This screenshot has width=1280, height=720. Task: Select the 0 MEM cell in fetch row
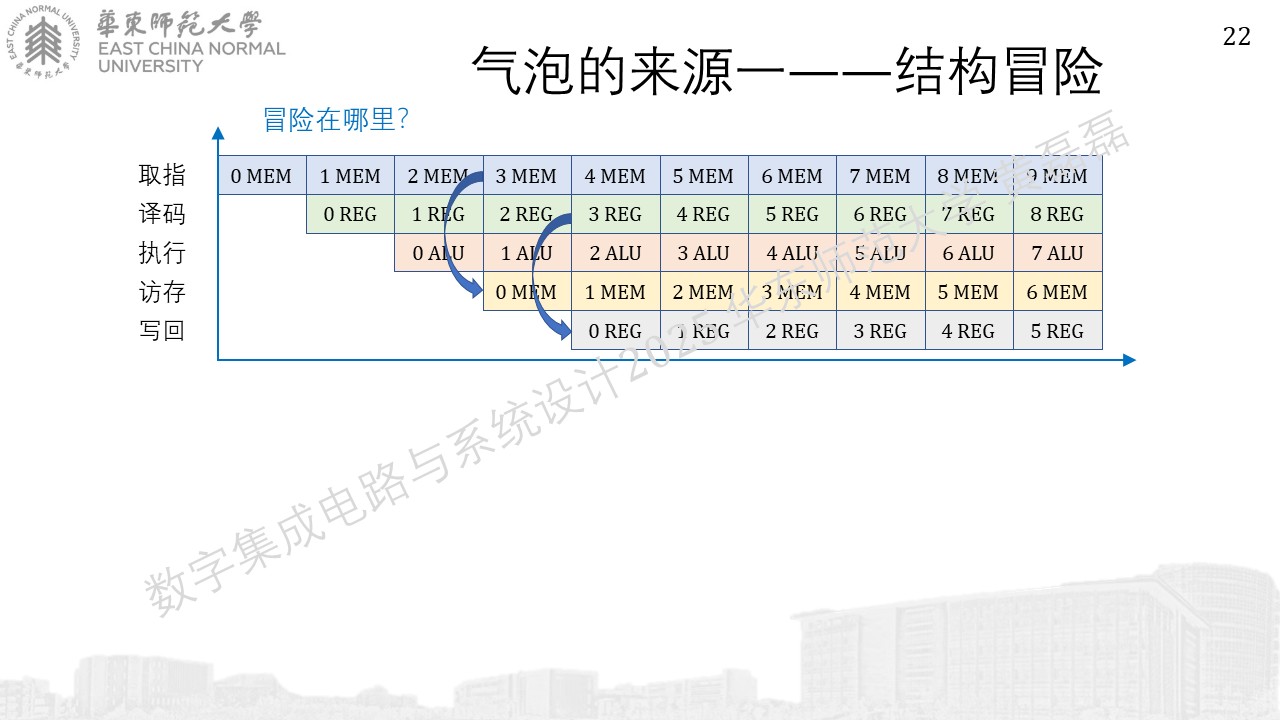(x=262, y=176)
